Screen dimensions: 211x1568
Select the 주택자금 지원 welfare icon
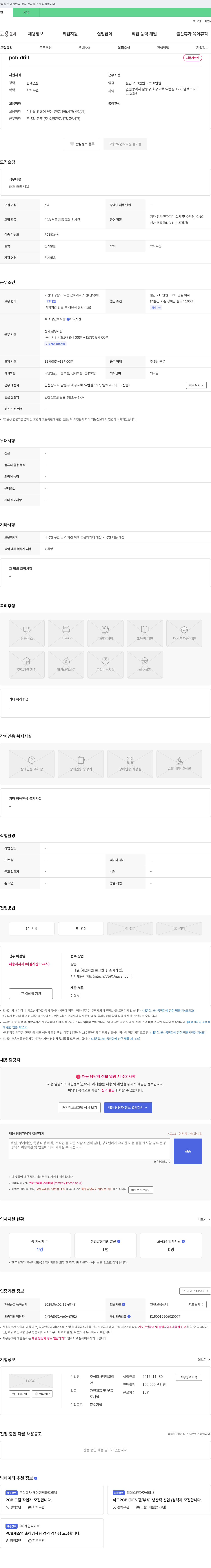pyautogui.click(x=27, y=665)
